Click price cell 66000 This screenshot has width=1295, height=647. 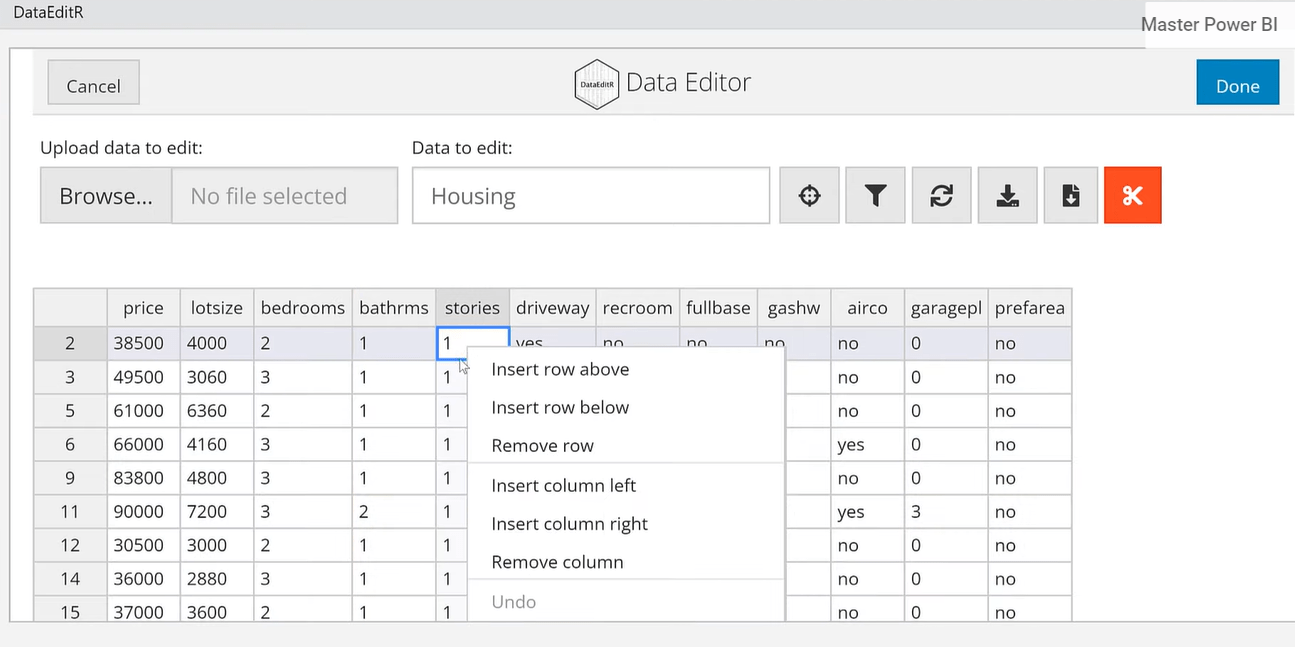tap(143, 444)
